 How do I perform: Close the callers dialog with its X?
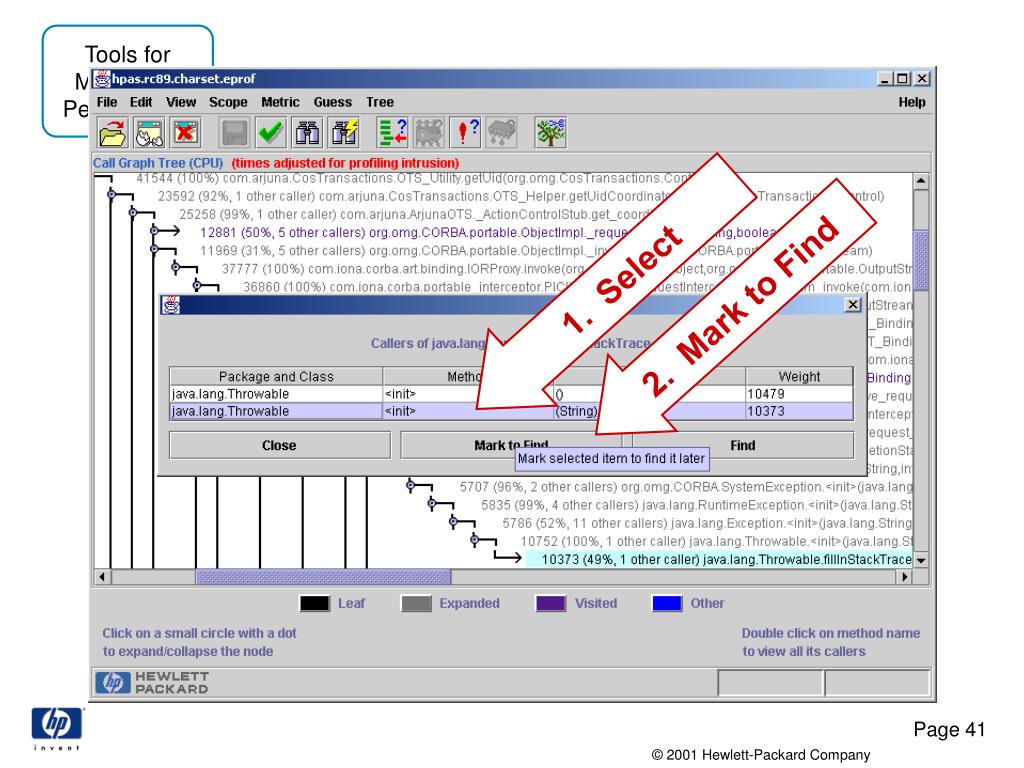click(x=853, y=305)
